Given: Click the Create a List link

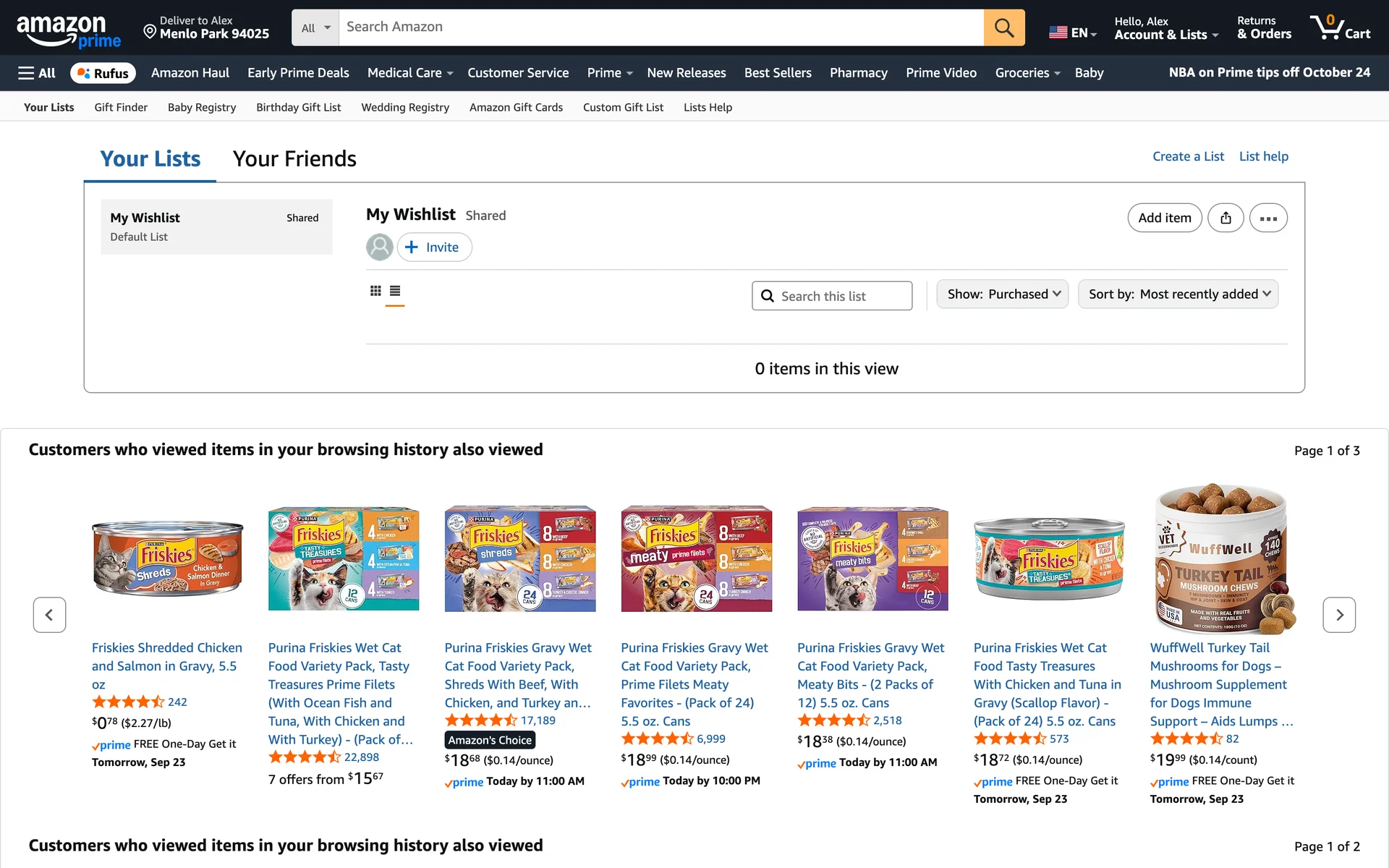Looking at the screenshot, I should coord(1188,156).
